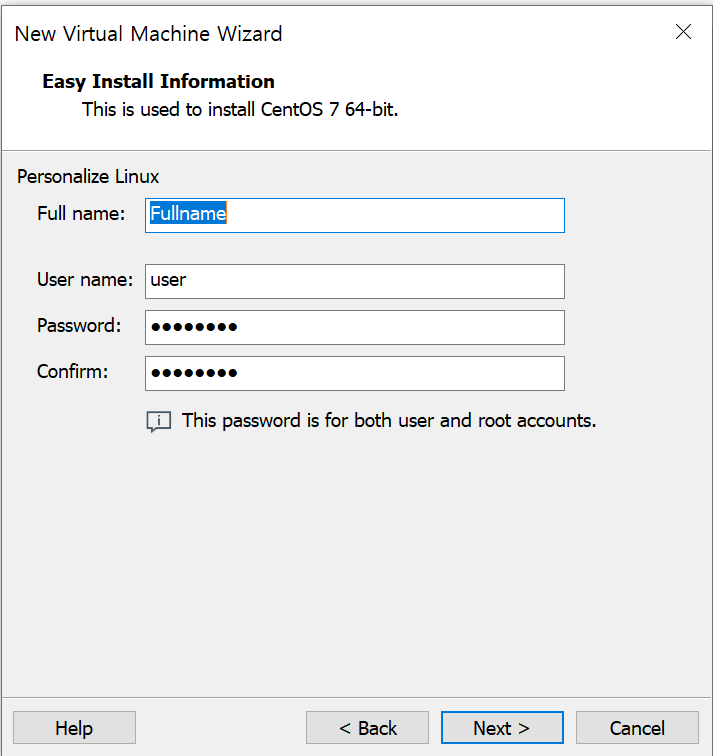Click the User name input field
Image resolution: width=713 pixels, height=756 pixels.
pos(355,281)
